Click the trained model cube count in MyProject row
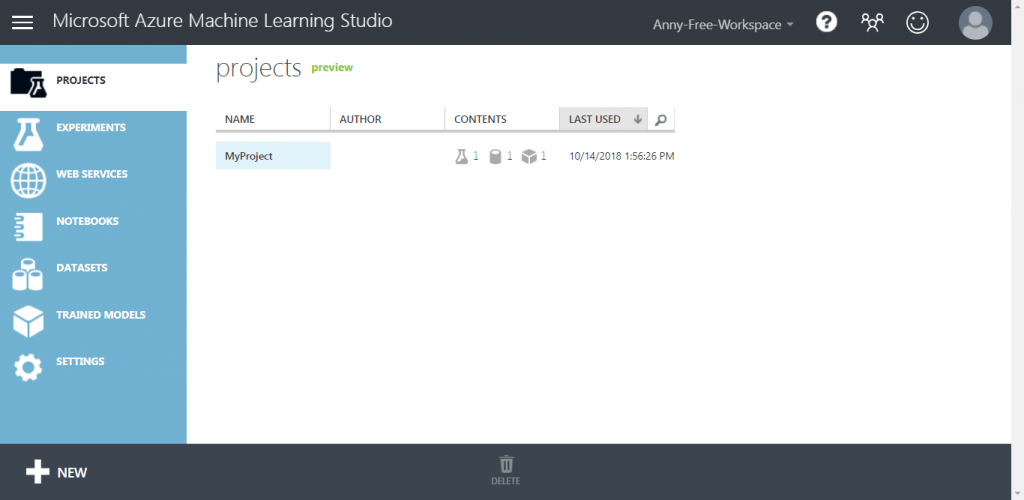The height and width of the screenshot is (500, 1024). click(x=534, y=157)
